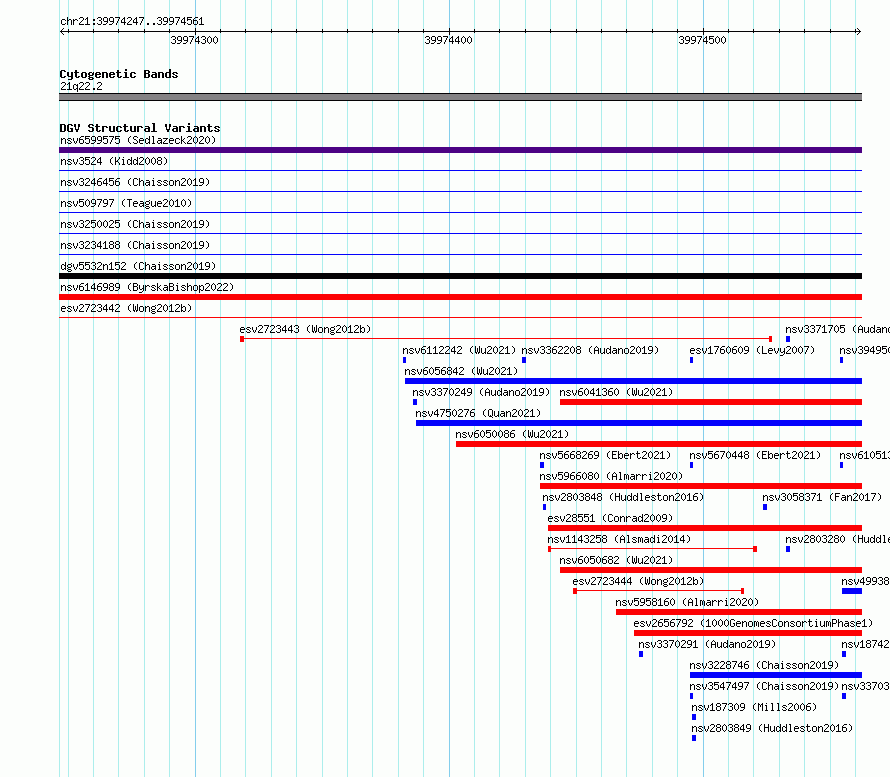Select nsv5668269 (Ebert2021) label

tap(605, 455)
